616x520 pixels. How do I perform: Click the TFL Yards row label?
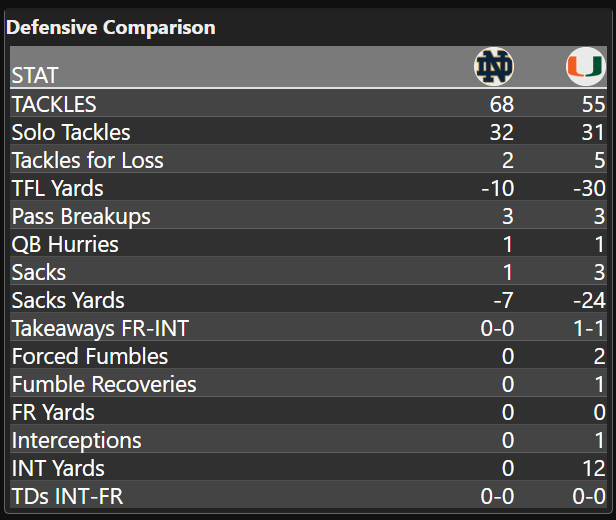(x=57, y=188)
